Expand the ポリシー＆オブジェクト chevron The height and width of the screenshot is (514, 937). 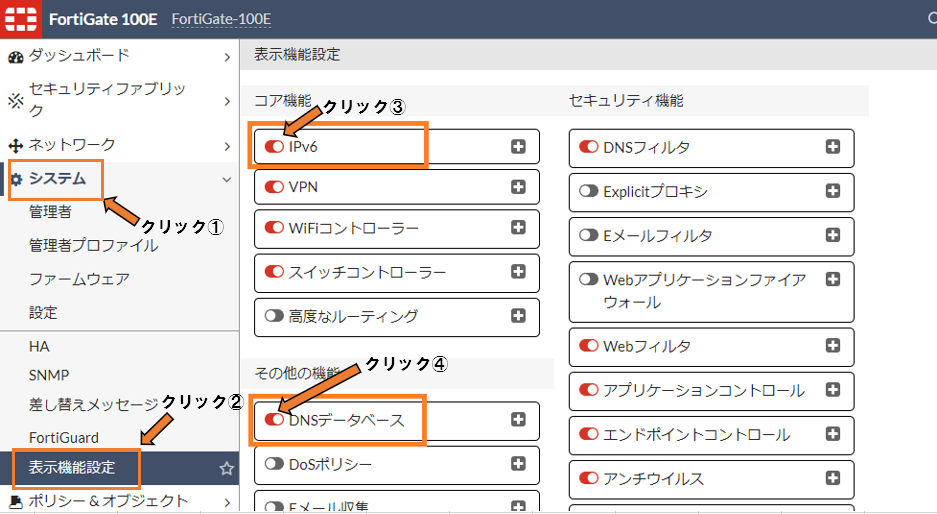pyautogui.click(x=227, y=503)
